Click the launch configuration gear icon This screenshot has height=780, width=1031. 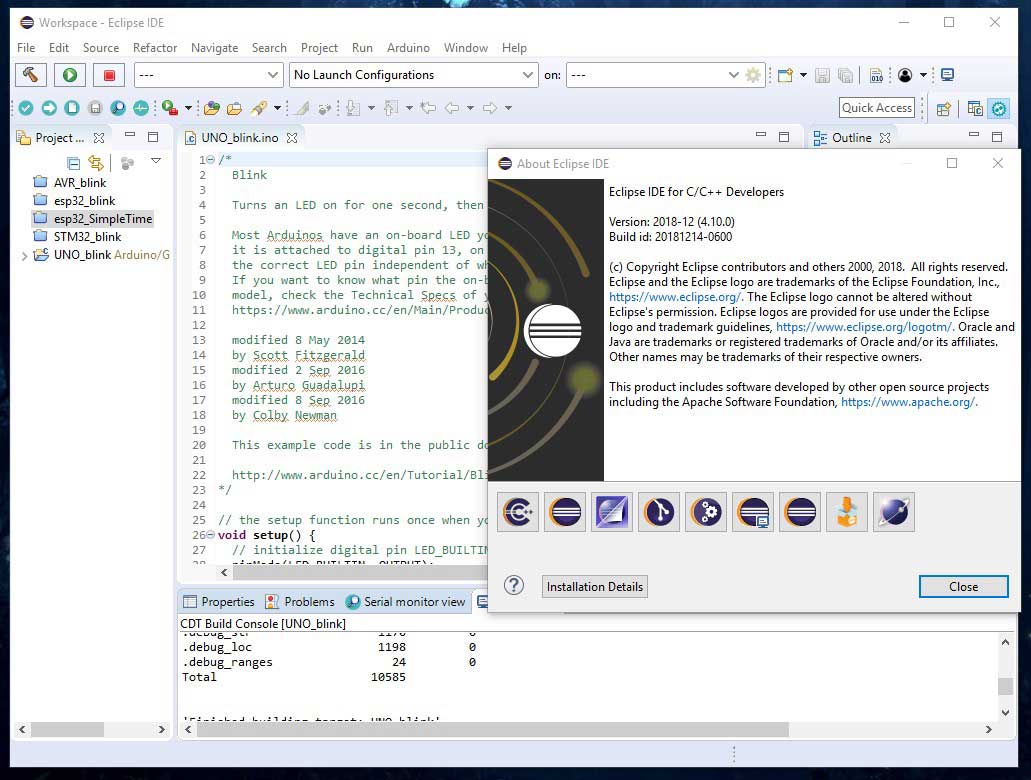point(754,75)
